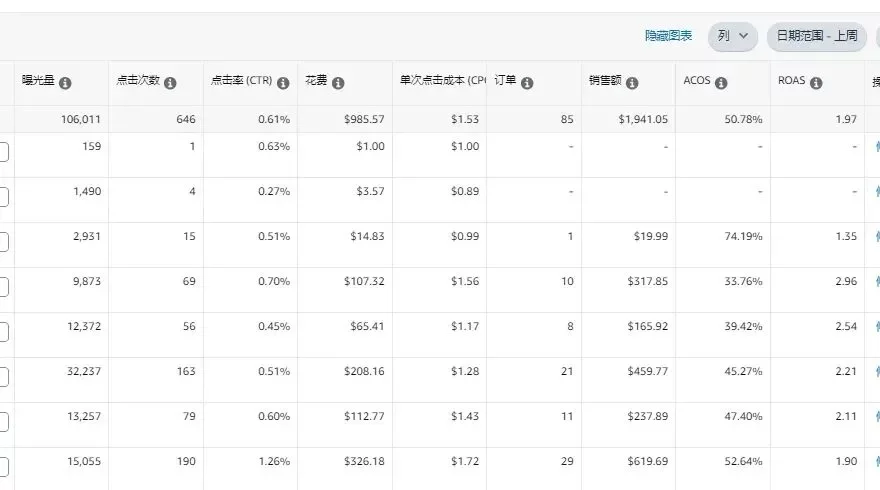Select spend cell $107.32
The height and width of the screenshot is (490, 880).
pos(364,281)
